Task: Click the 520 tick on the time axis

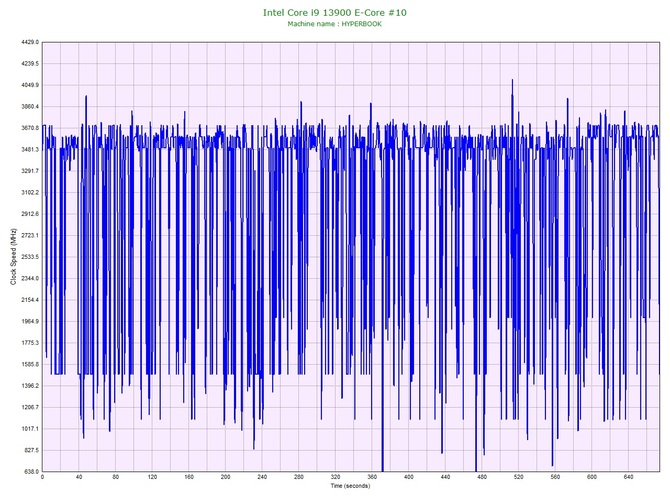Action: [x=519, y=477]
